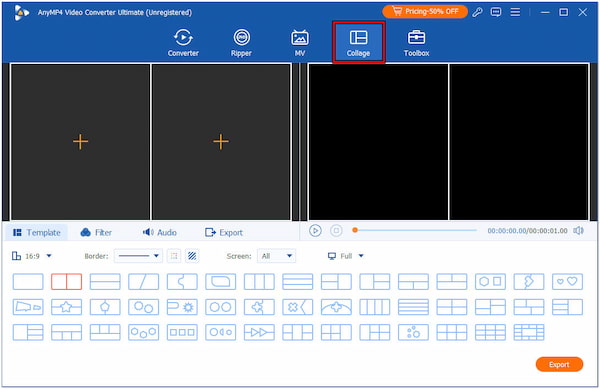This screenshot has width=600, height=389.
Task: Select the two vertical halves template
Action: pyautogui.click(x=66, y=282)
